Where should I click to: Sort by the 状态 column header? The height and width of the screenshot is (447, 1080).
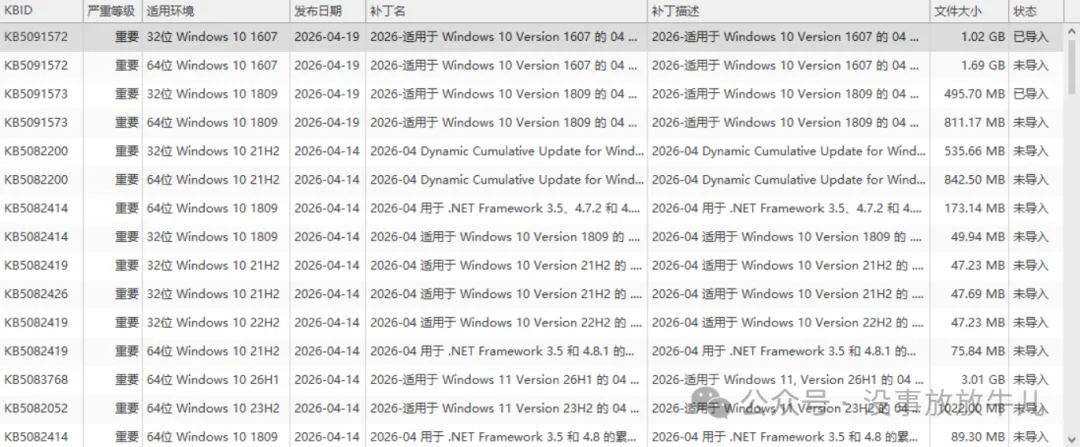click(x=1037, y=11)
